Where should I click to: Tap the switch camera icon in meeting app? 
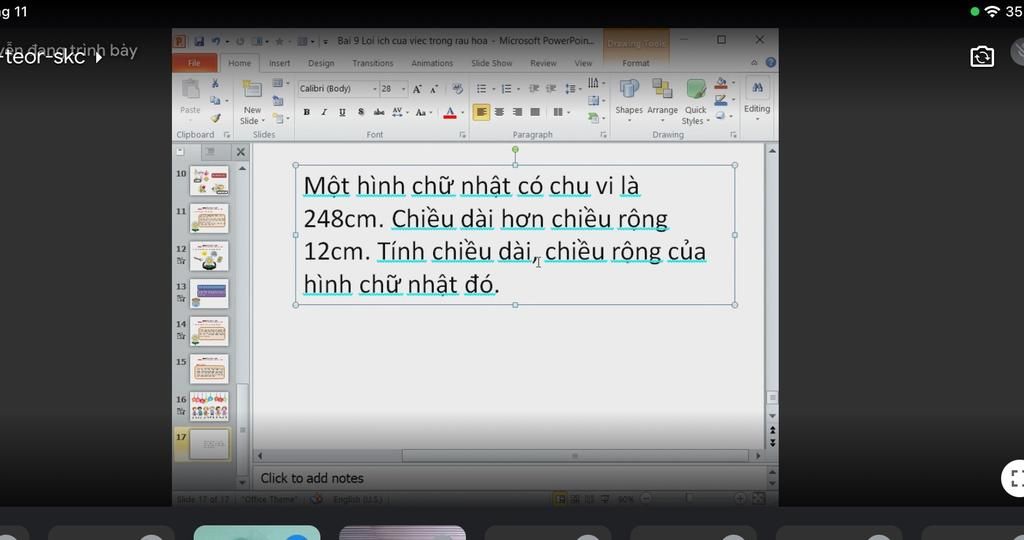(982, 57)
